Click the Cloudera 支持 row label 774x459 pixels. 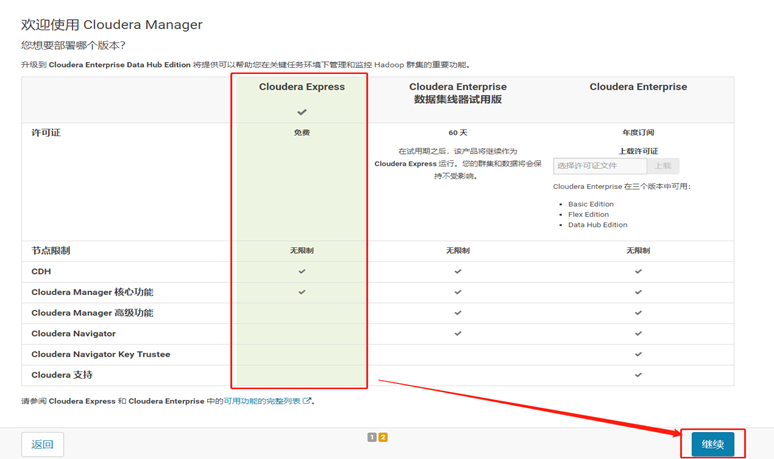(62, 375)
